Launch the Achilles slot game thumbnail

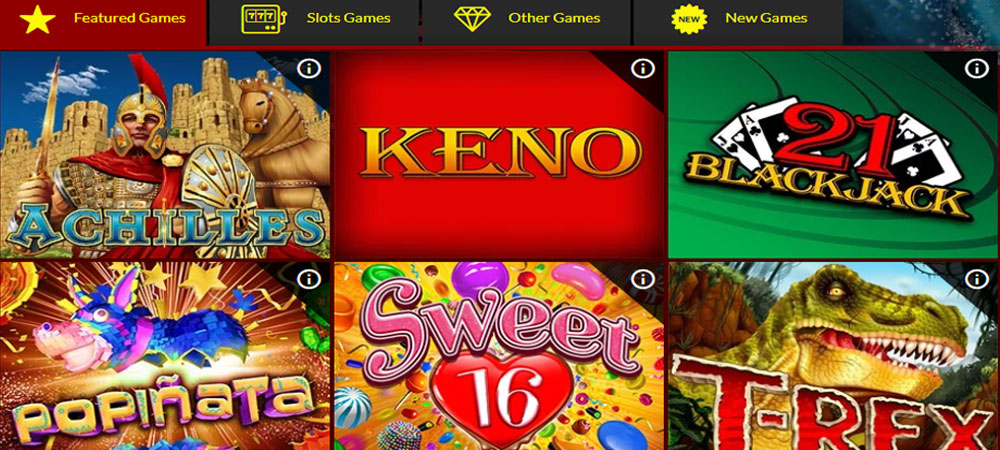click(x=165, y=155)
